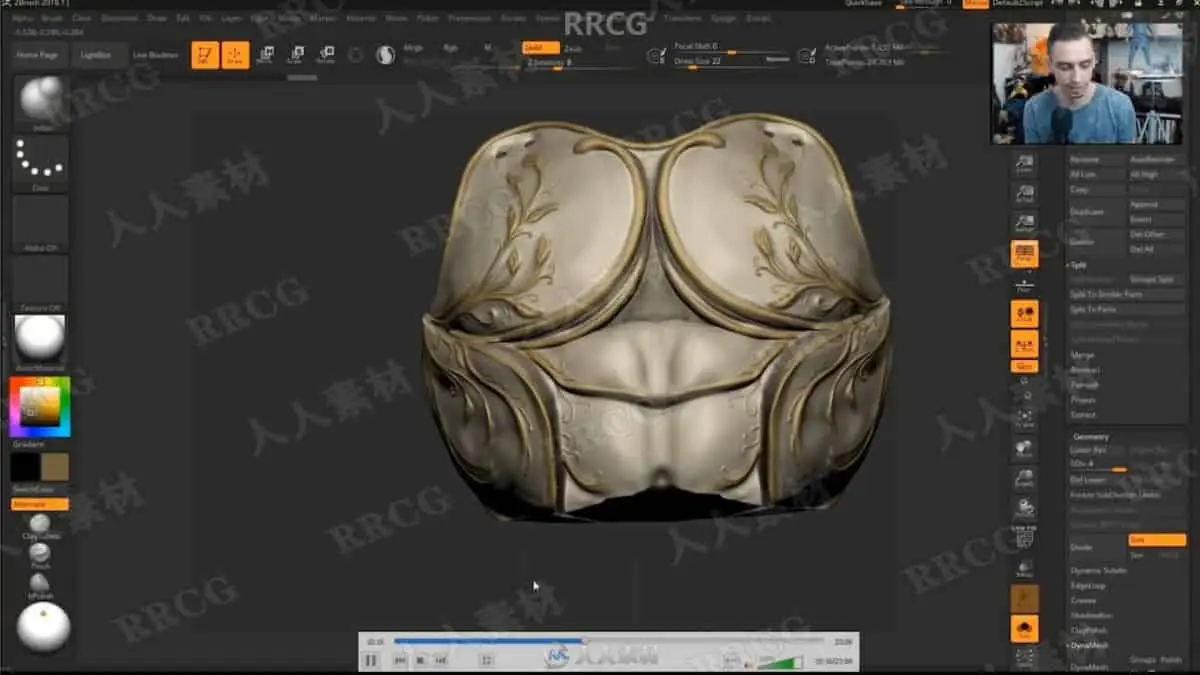Expand the Crease section

(x=1083, y=600)
